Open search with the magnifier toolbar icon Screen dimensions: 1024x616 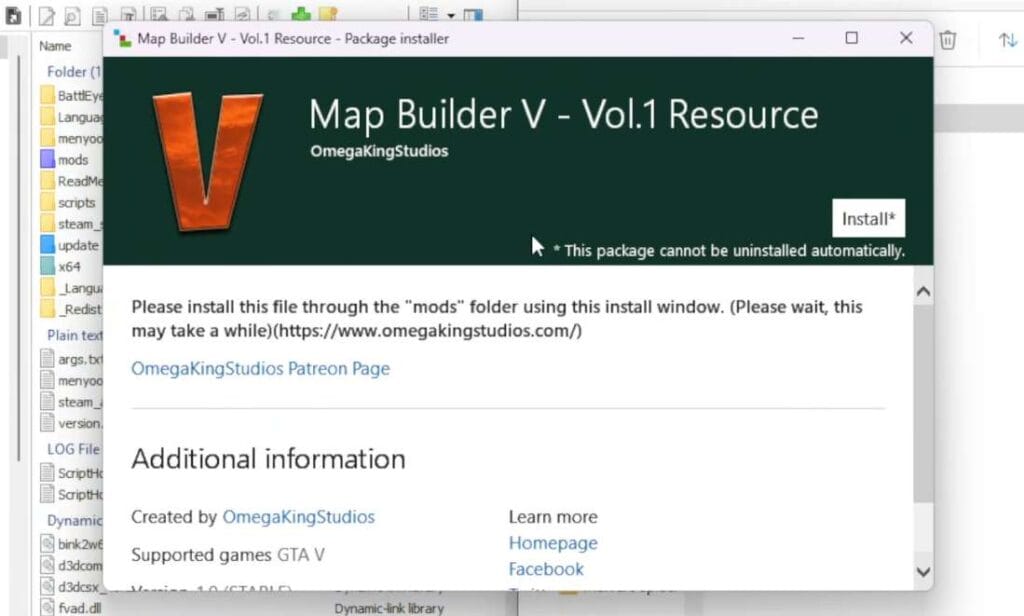[x=72, y=14]
